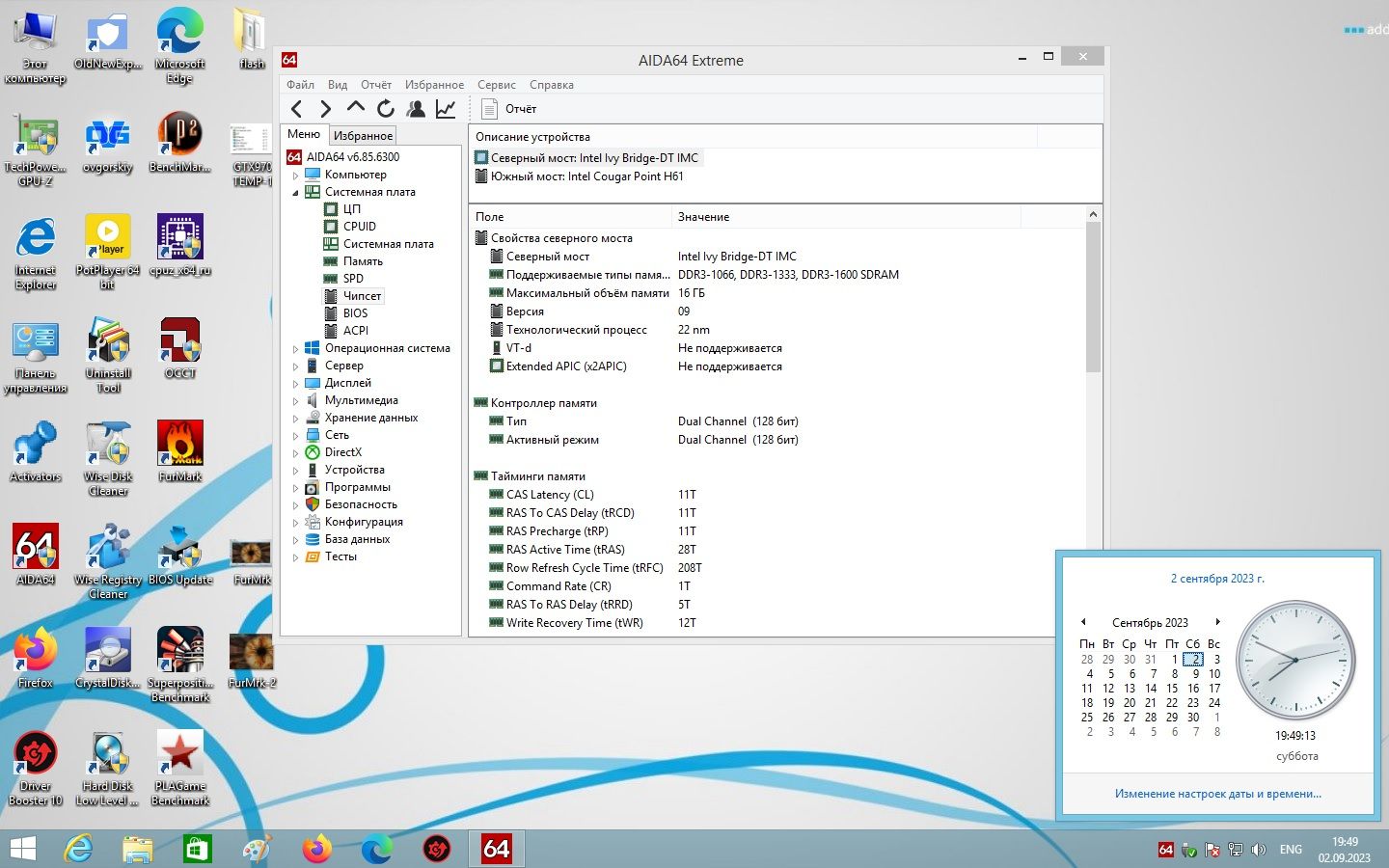The height and width of the screenshot is (868, 1389).
Task: Click the Отчёт report toolbar button
Action: click(508, 109)
